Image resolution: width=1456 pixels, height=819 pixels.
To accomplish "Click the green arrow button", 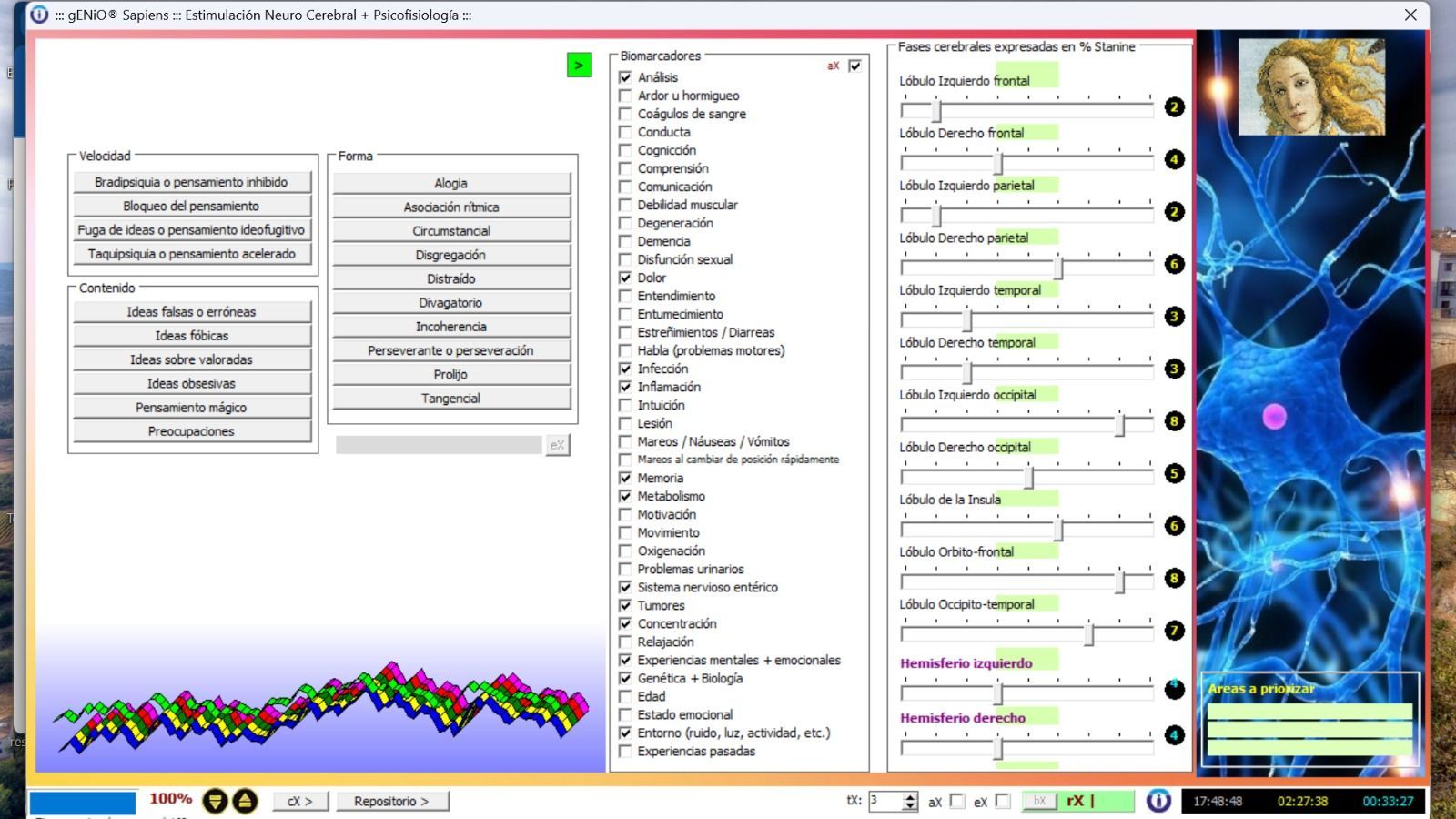I will click(x=579, y=65).
